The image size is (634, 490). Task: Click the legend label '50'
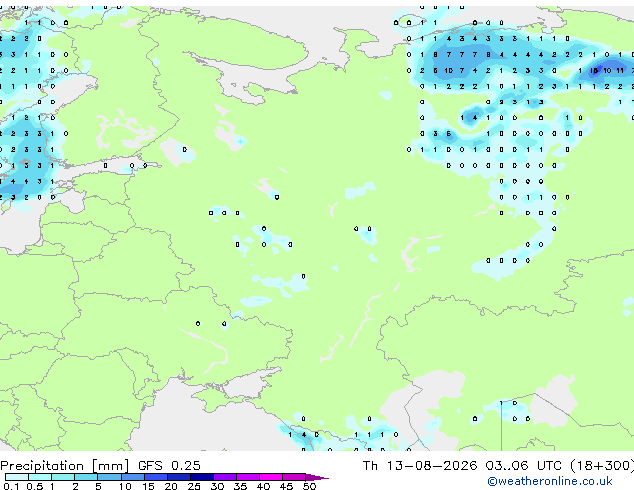pyautogui.click(x=309, y=486)
